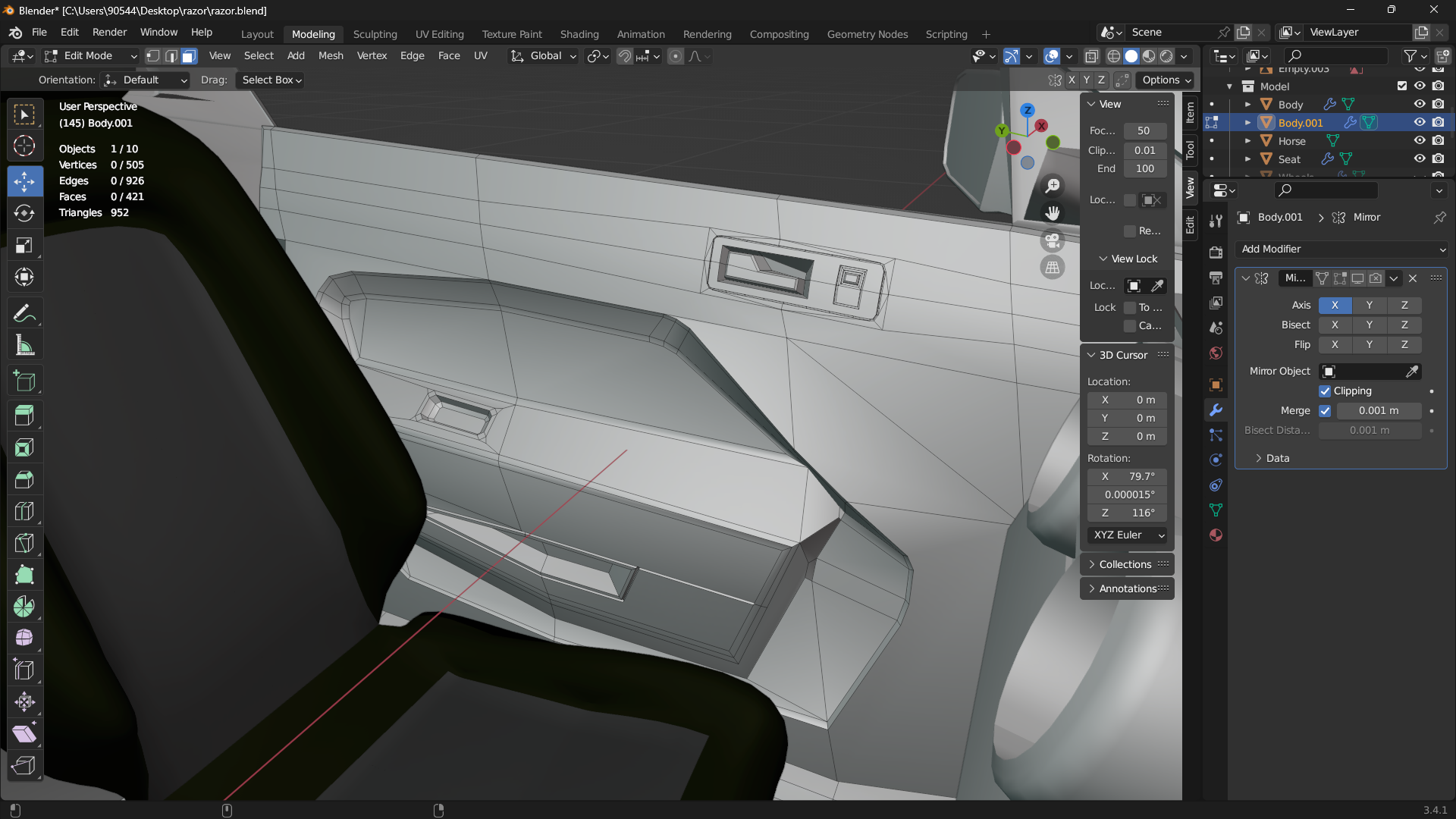This screenshot has width=1456, height=819.
Task: Toggle camera view in viewport
Action: tap(1053, 240)
